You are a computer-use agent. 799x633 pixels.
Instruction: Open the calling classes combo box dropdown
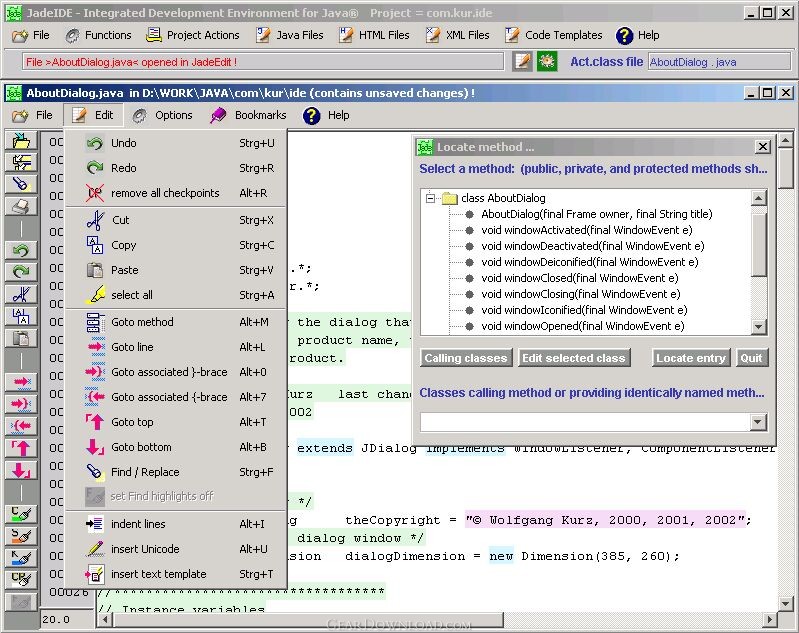[758, 422]
